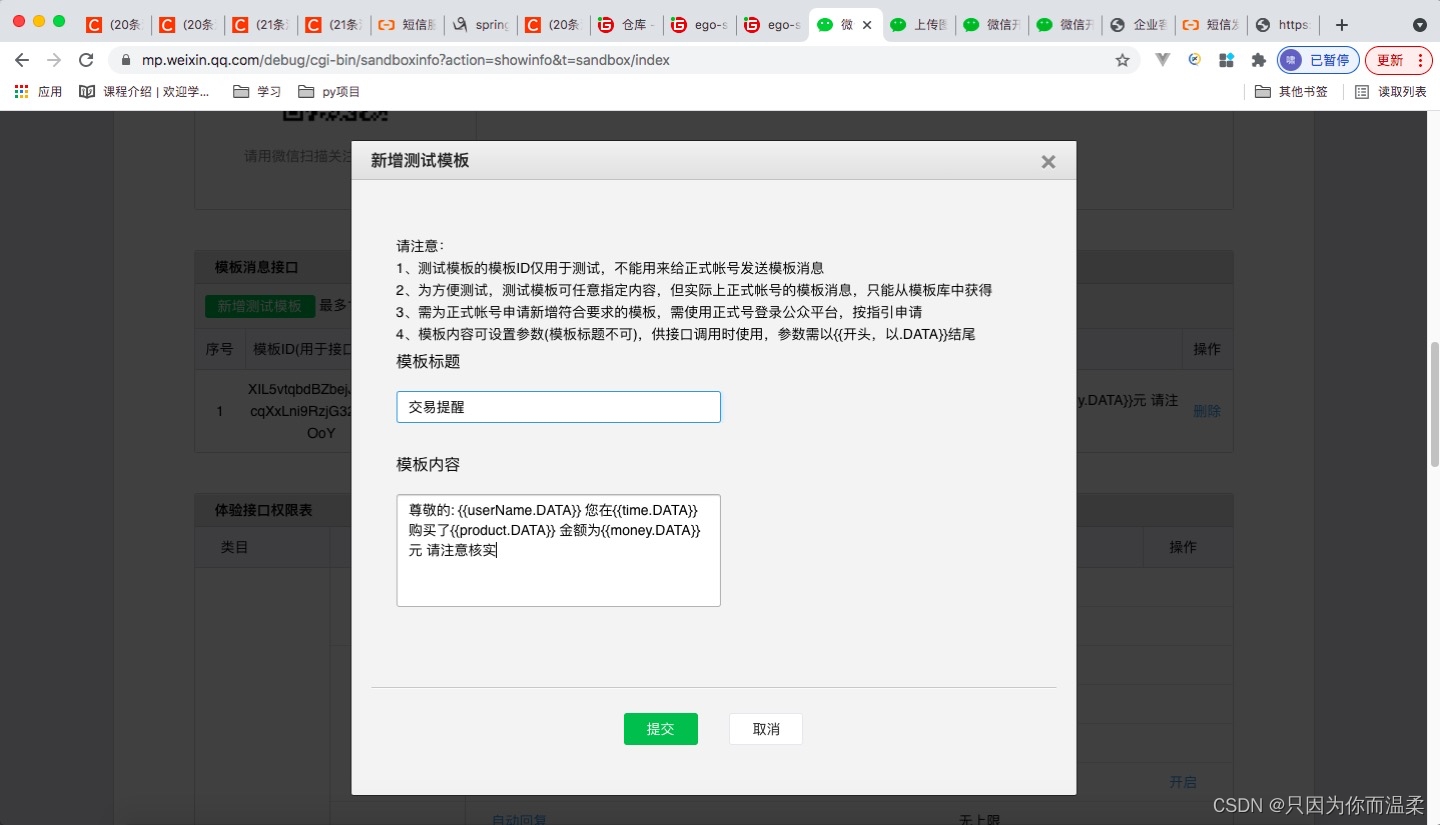Reload the page with the refresh icon
The height and width of the screenshot is (825, 1440).
(x=86, y=60)
